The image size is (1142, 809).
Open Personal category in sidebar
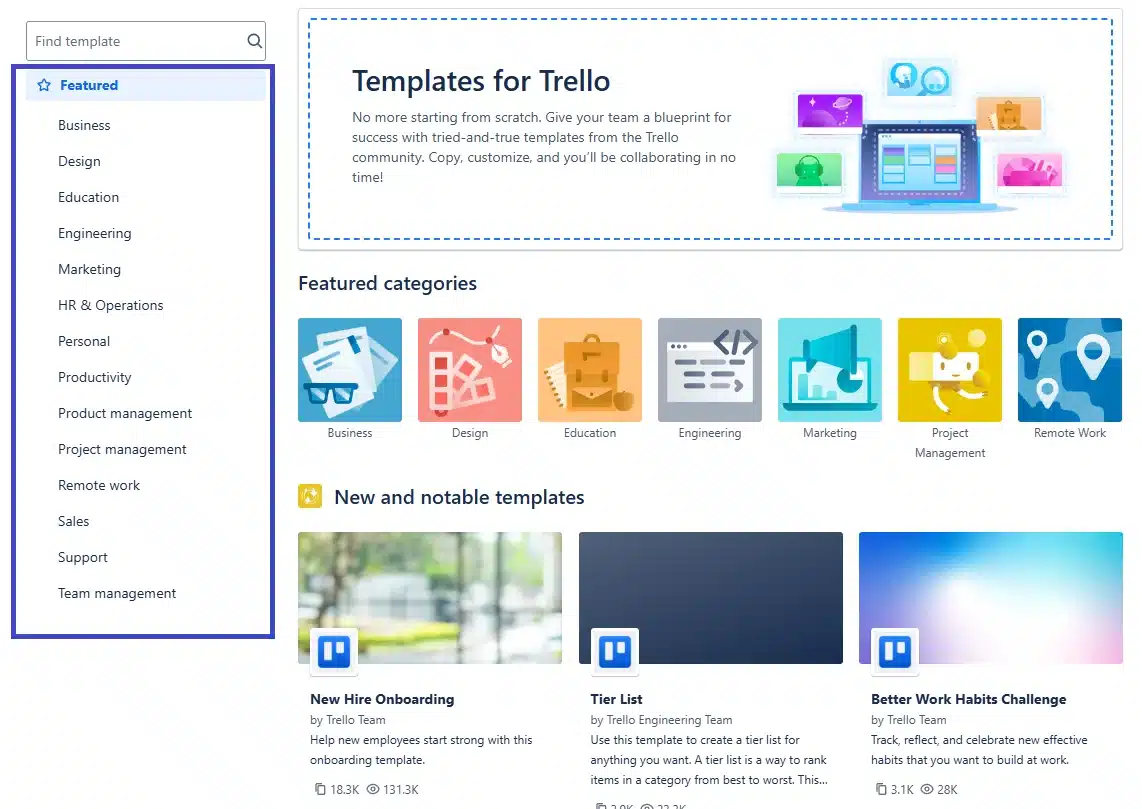[x=84, y=342]
